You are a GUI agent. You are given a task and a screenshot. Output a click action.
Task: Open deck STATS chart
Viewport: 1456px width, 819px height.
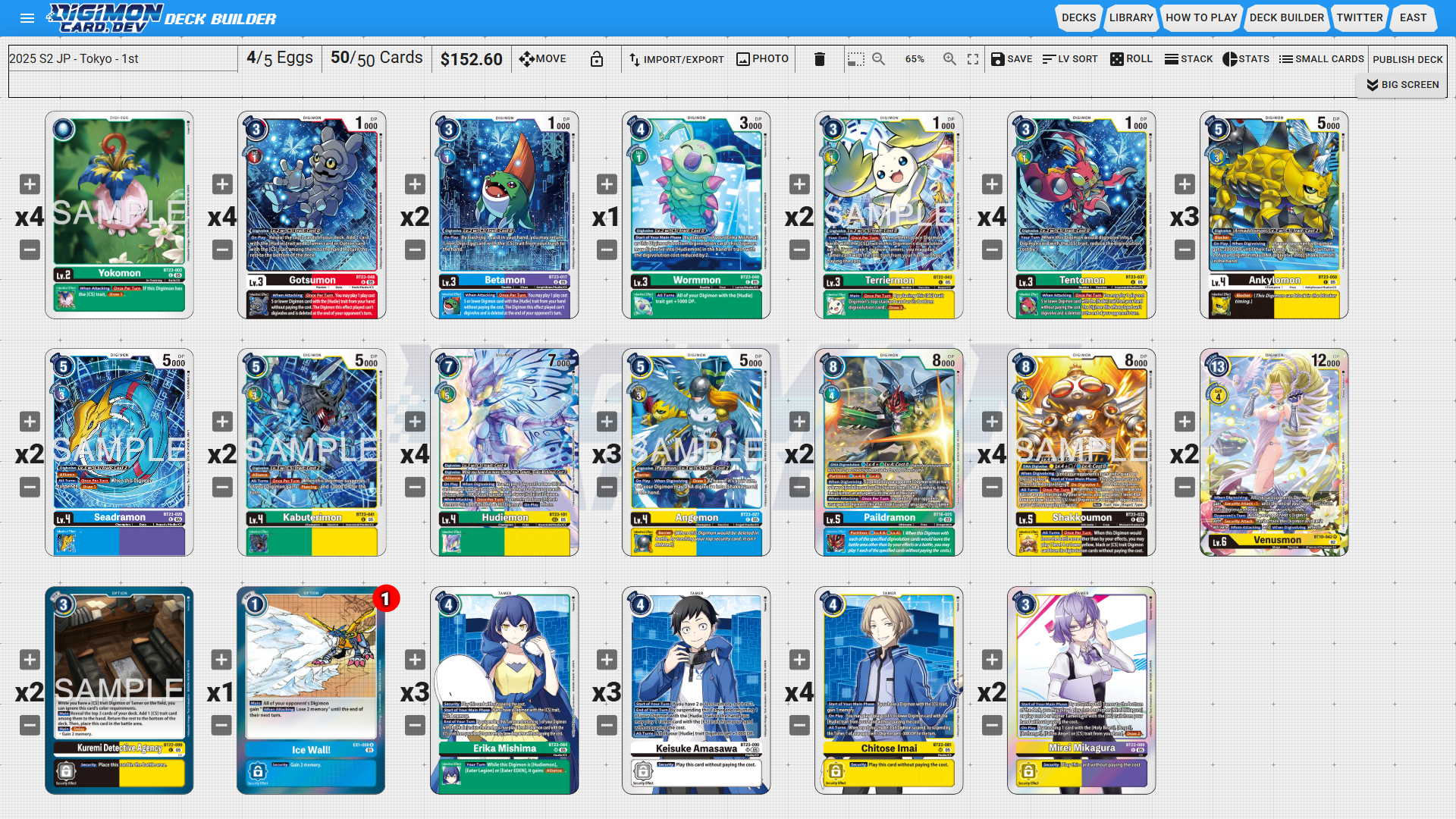(x=1245, y=59)
